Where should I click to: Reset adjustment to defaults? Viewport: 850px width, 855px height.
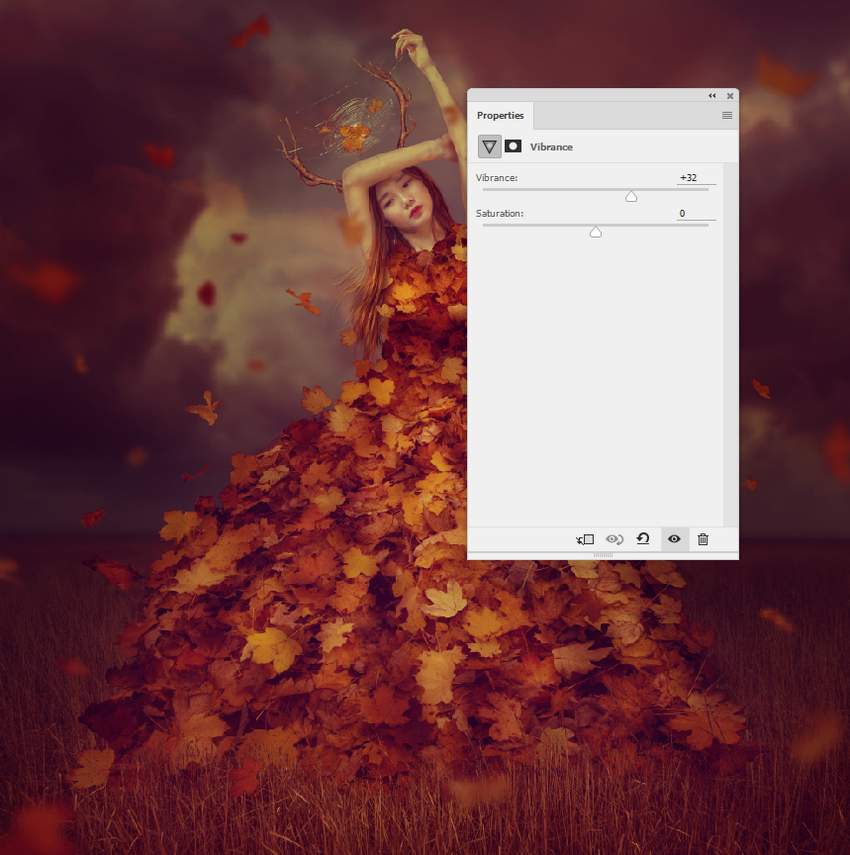(643, 539)
